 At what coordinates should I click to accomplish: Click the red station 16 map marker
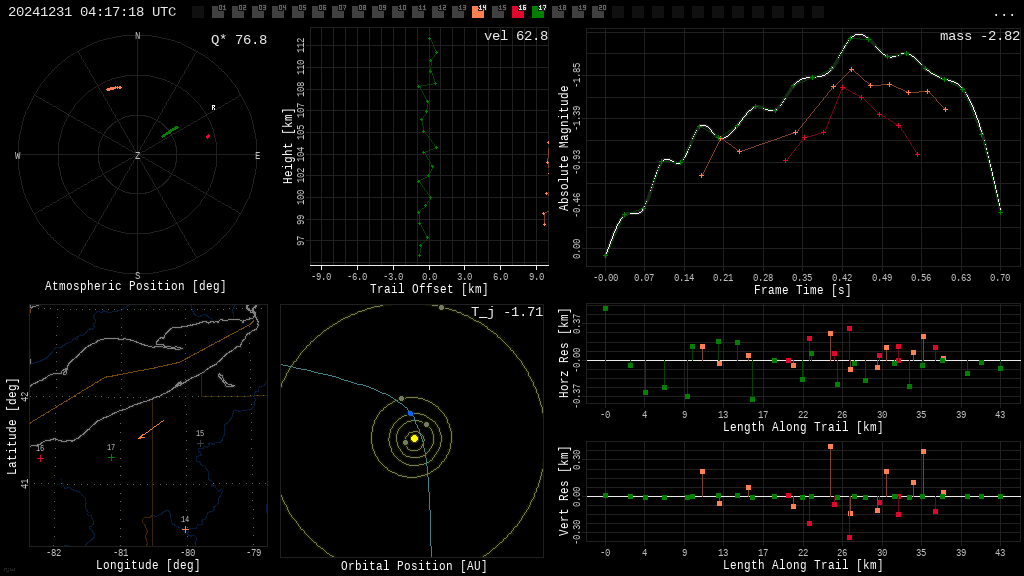click(x=40, y=458)
